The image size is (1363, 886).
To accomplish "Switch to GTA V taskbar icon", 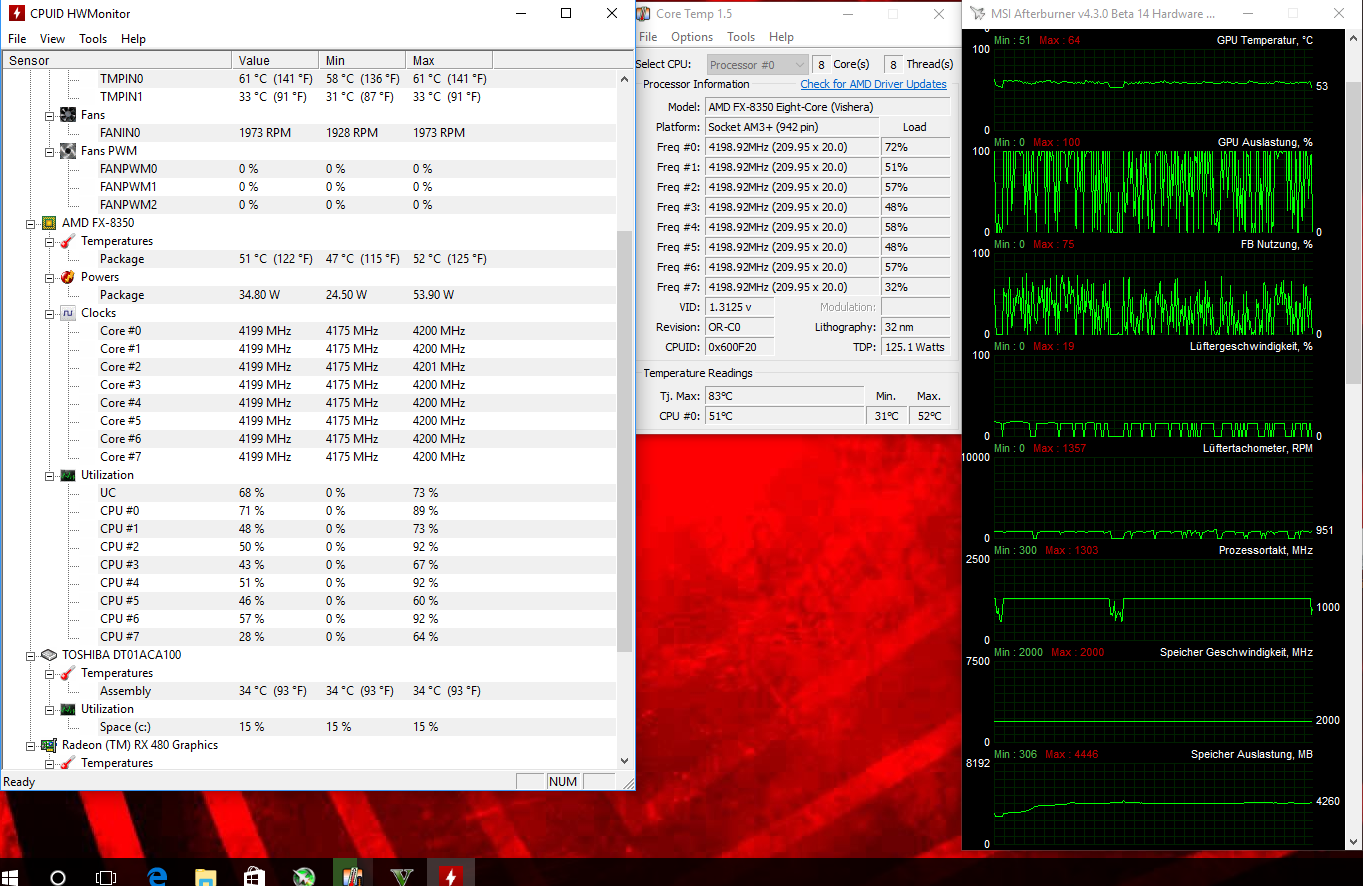I will click(402, 877).
